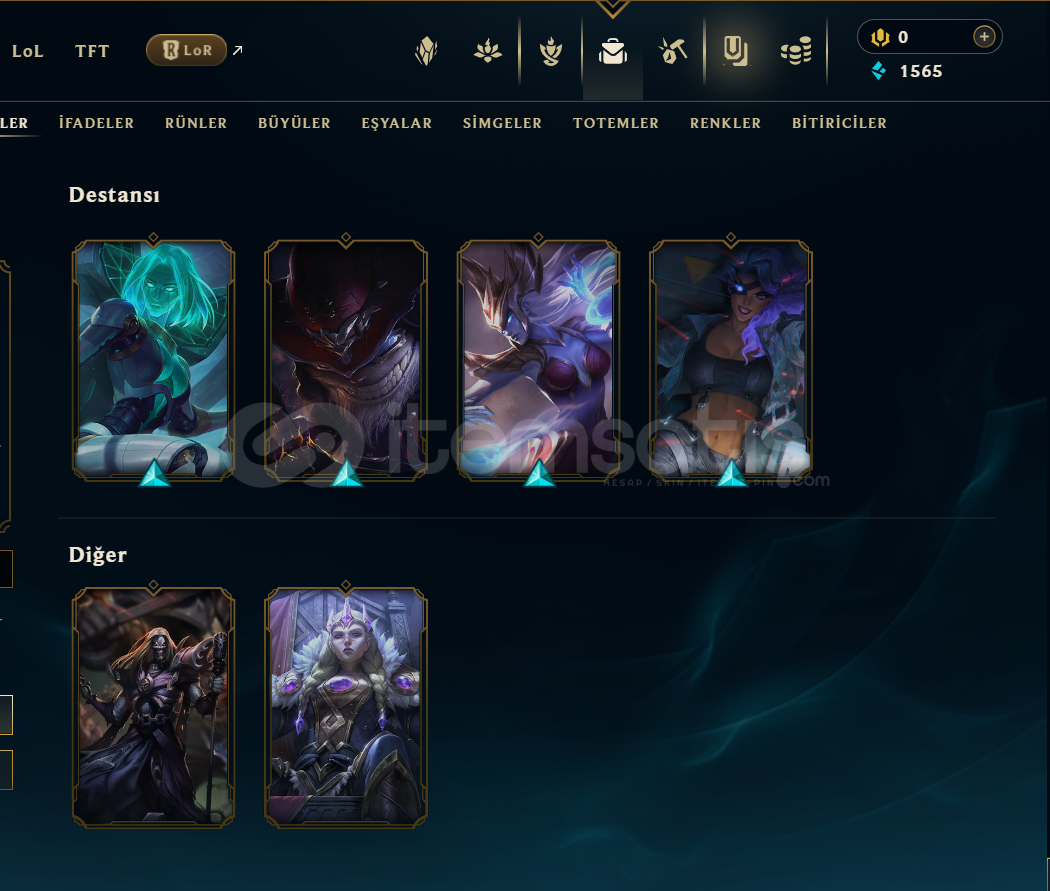The width and height of the screenshot is (1050, 891).
Task: Open the laurel flame icon in top navigation
Action: (550, 51)
